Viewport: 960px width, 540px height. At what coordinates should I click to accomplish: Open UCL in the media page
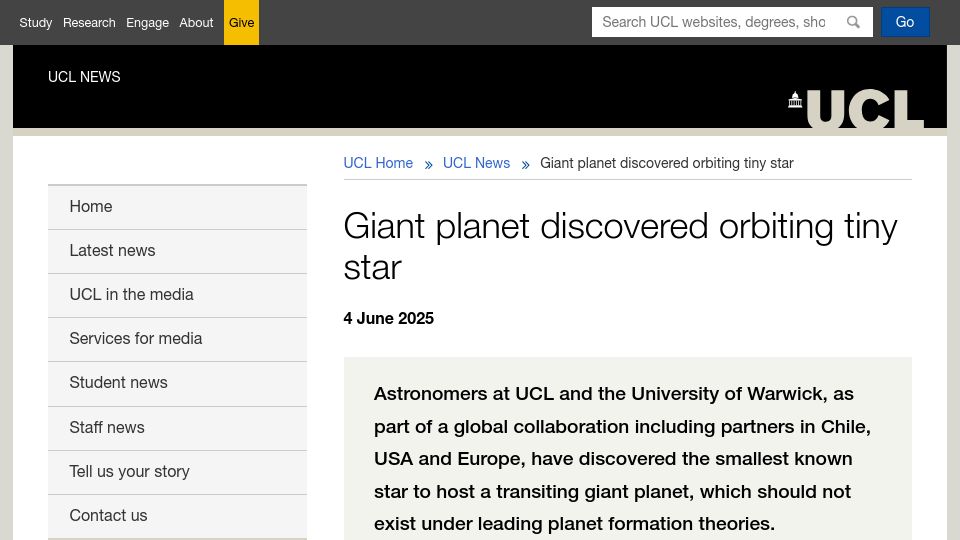178,295
